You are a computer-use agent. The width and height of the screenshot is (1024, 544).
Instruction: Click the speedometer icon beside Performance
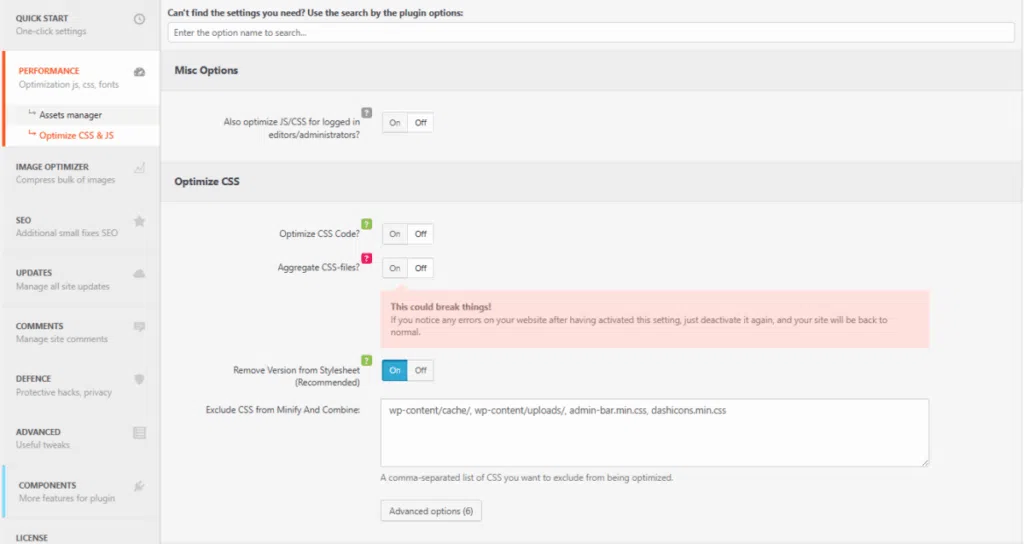[x=139, y=72]
